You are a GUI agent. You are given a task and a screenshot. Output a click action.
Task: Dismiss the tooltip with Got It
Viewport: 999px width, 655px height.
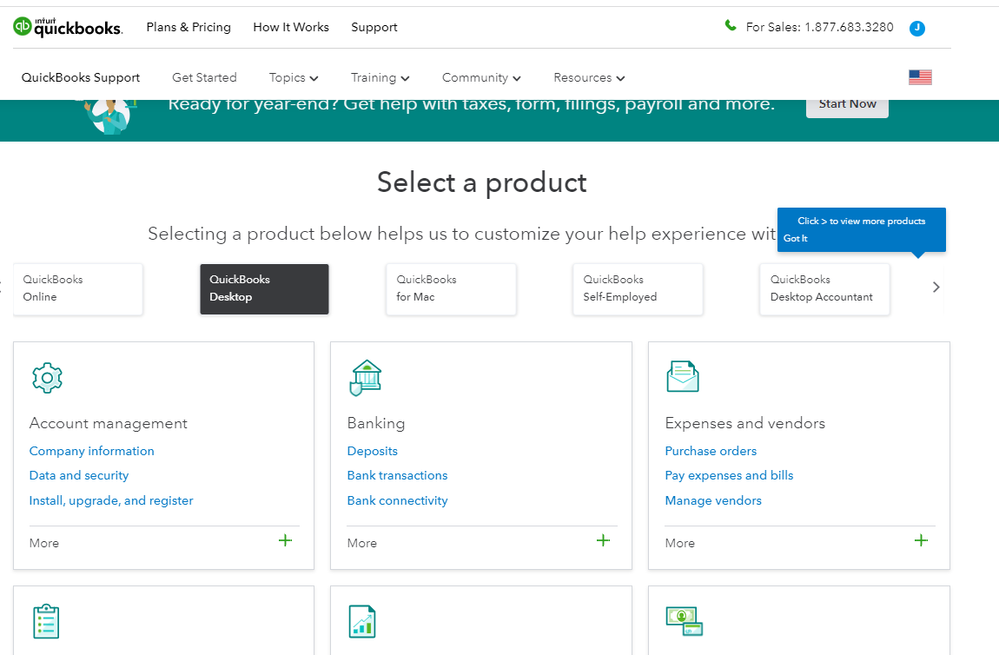[x=795, y=238]
